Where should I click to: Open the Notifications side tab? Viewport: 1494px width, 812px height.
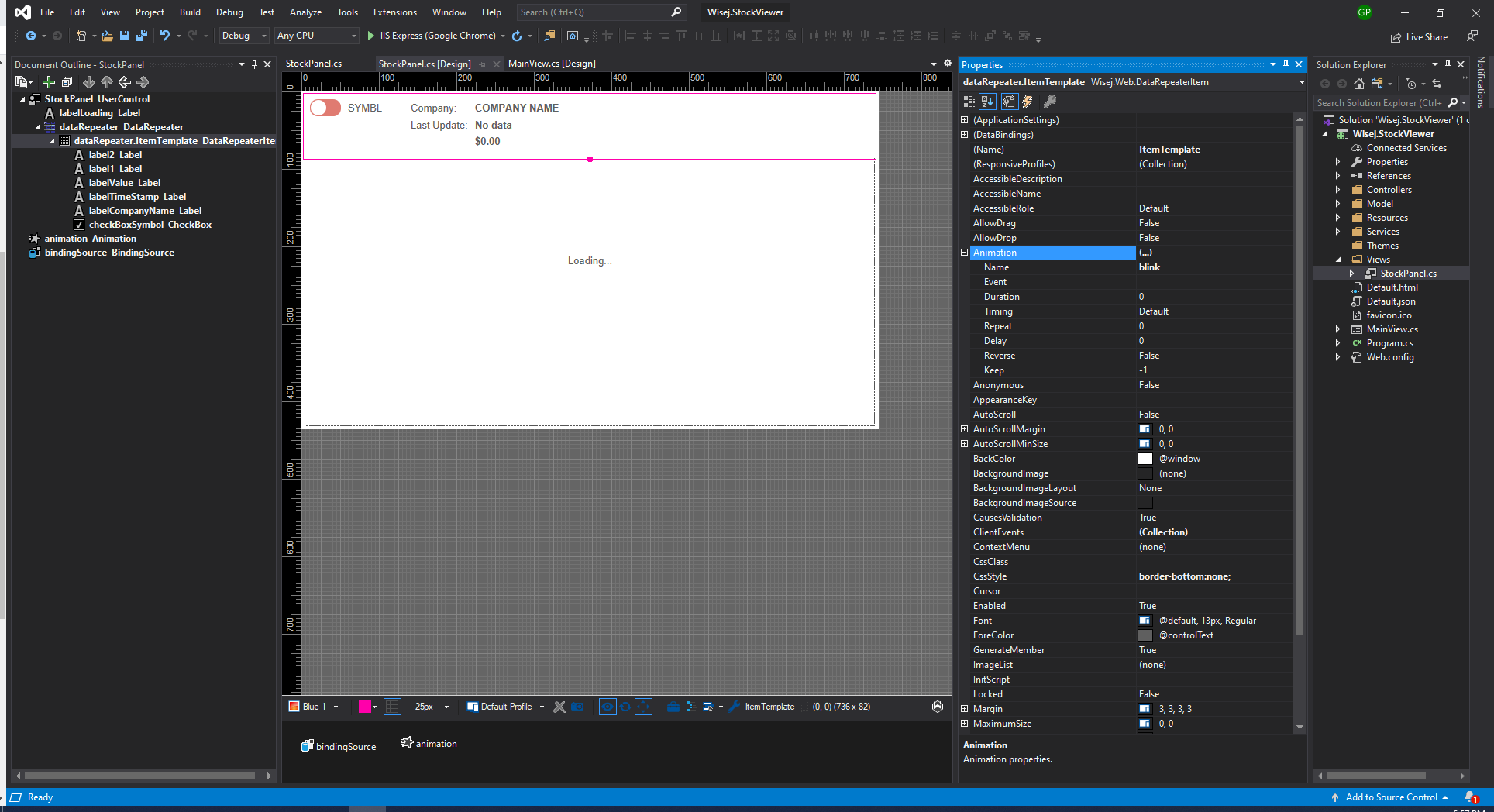(1481, 83)
